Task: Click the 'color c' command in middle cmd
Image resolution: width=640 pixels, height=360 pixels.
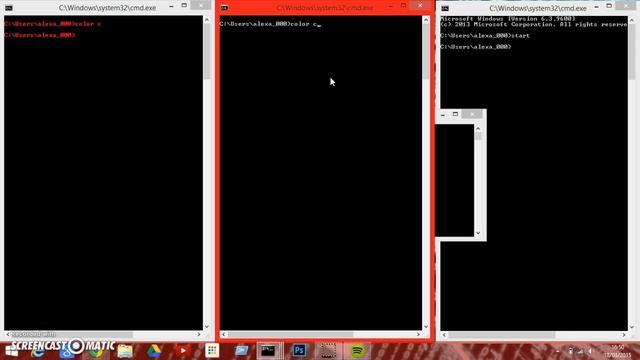Action: (304, 24)
